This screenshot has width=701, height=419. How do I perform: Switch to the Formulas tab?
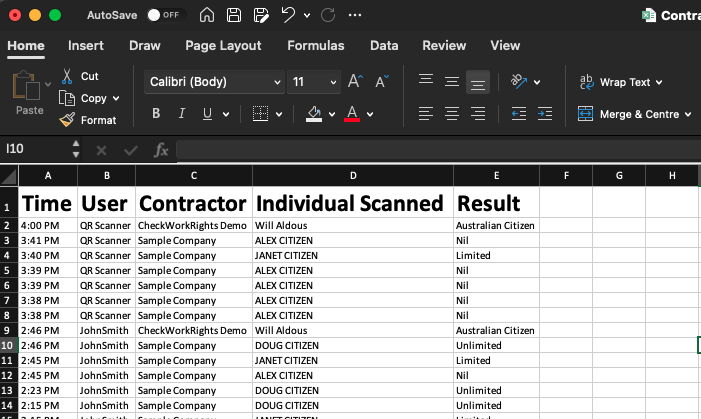[x=316, y=46]
